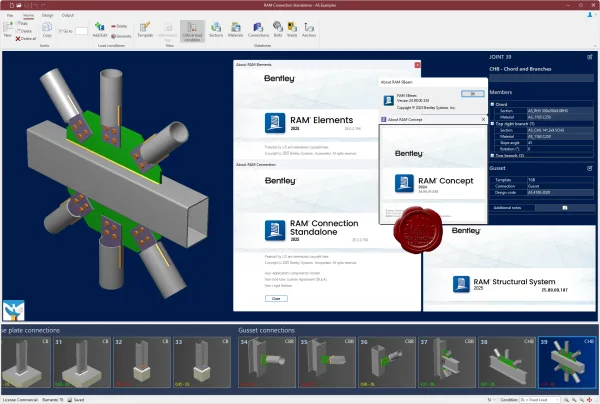Click the Design code value cell
The height and width of the screenshot is (404, 600).
[560, 192]
